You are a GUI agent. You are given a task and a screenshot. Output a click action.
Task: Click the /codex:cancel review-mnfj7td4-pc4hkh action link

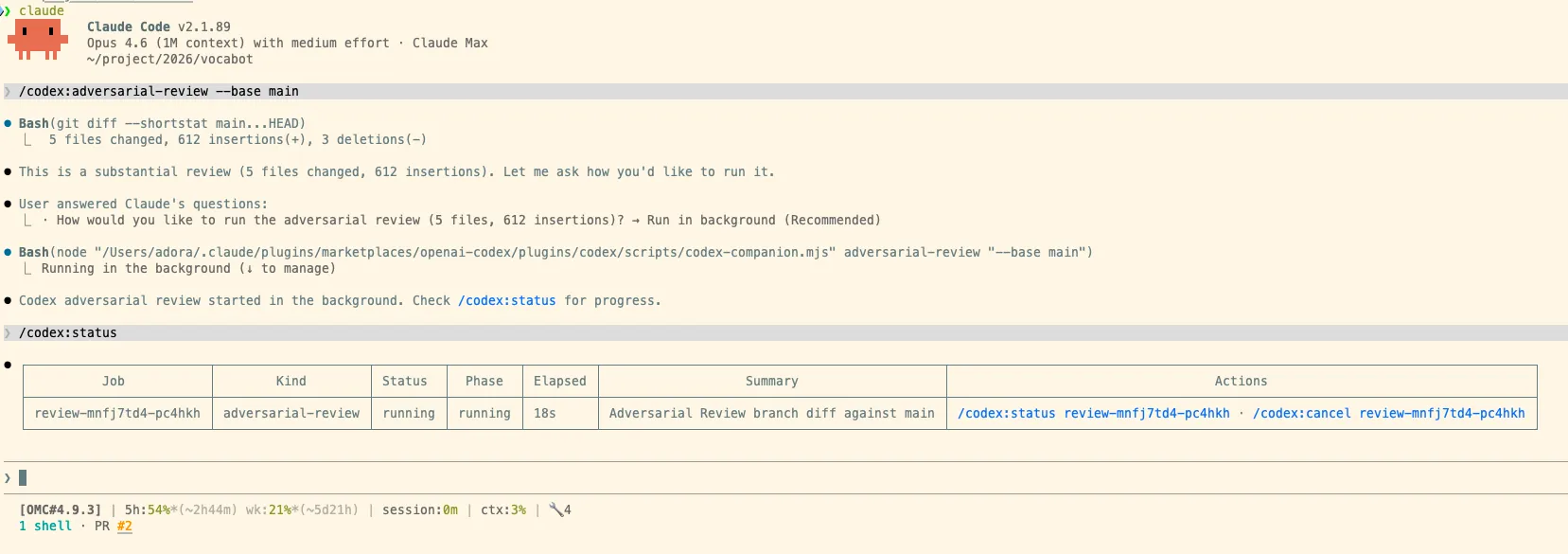[x=1388, y=413]
